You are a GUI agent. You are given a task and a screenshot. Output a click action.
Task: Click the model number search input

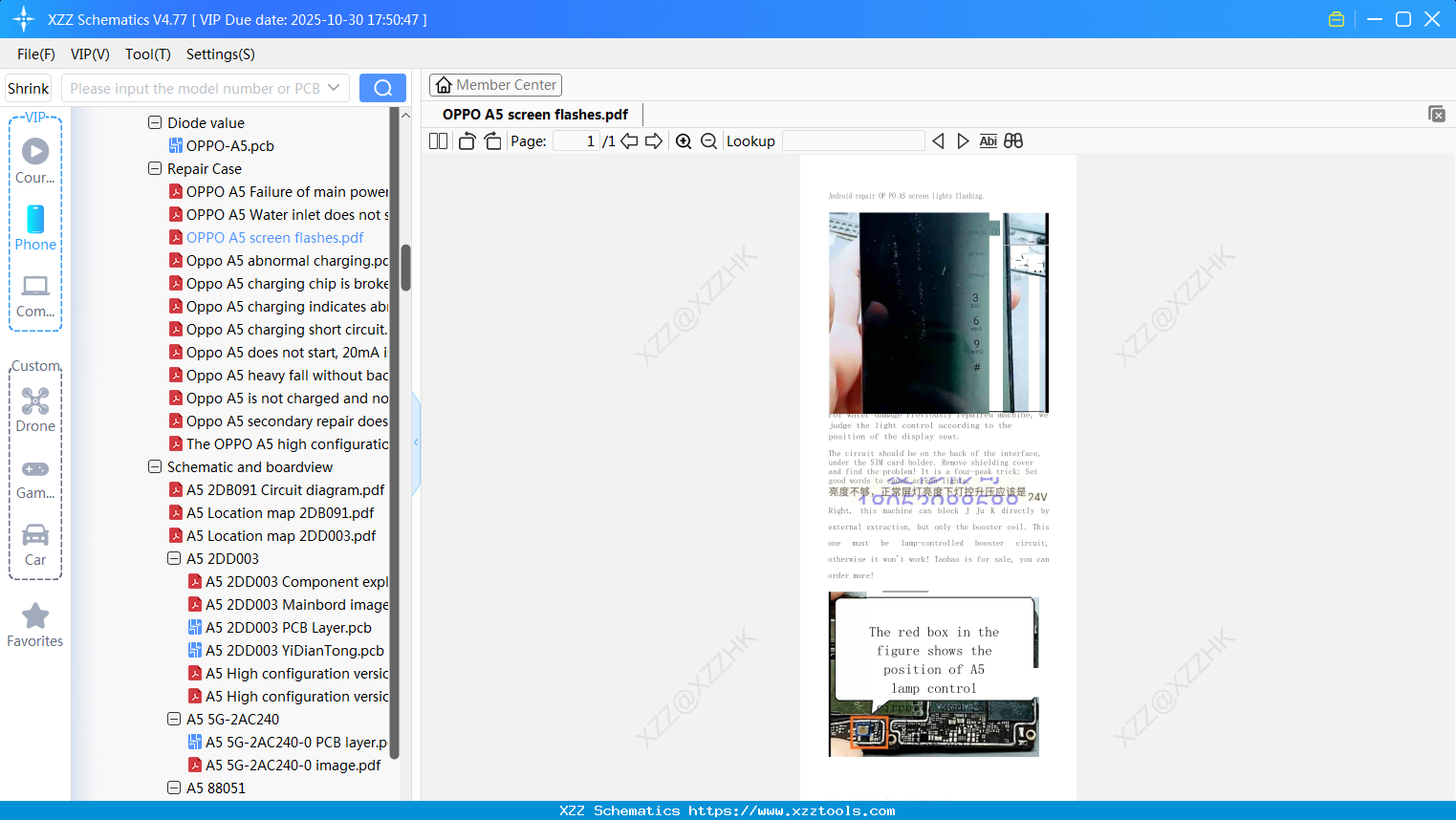click(195, 88)
